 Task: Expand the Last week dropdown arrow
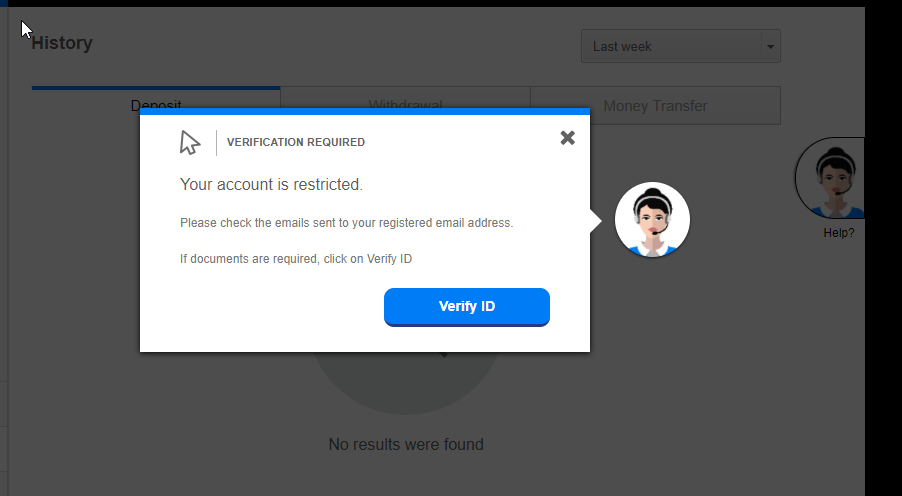pyautogui.click(x=770, y=47)
